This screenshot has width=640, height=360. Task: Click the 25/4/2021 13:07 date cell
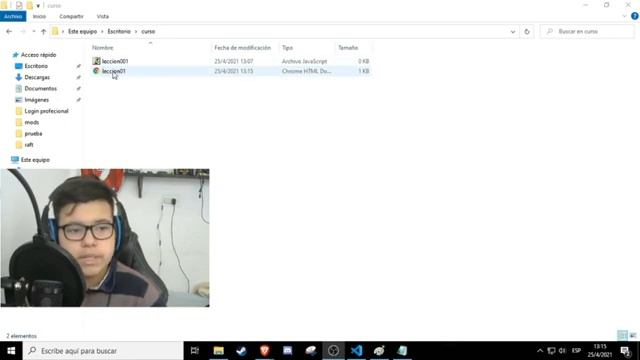point(233,61)
